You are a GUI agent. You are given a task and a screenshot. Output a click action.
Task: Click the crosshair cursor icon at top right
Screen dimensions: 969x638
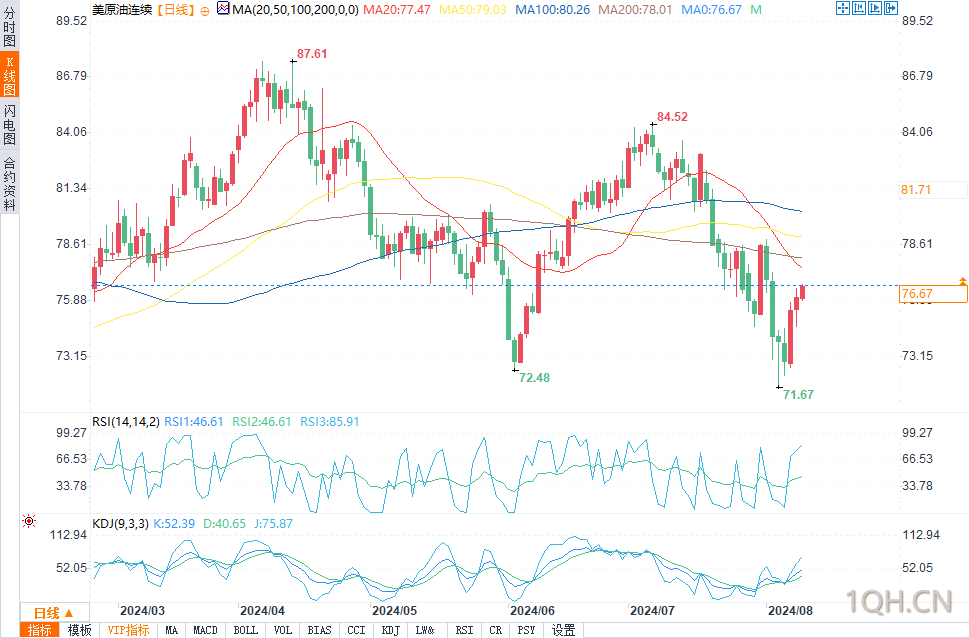[843, 8]
